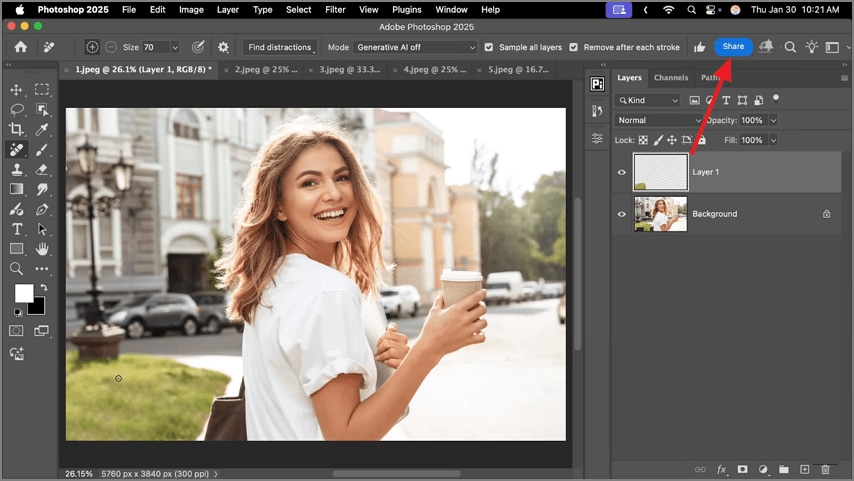This screenshot has height=481, width=854.
Task: Open layer style fx menu
Action: click(722, 469)
